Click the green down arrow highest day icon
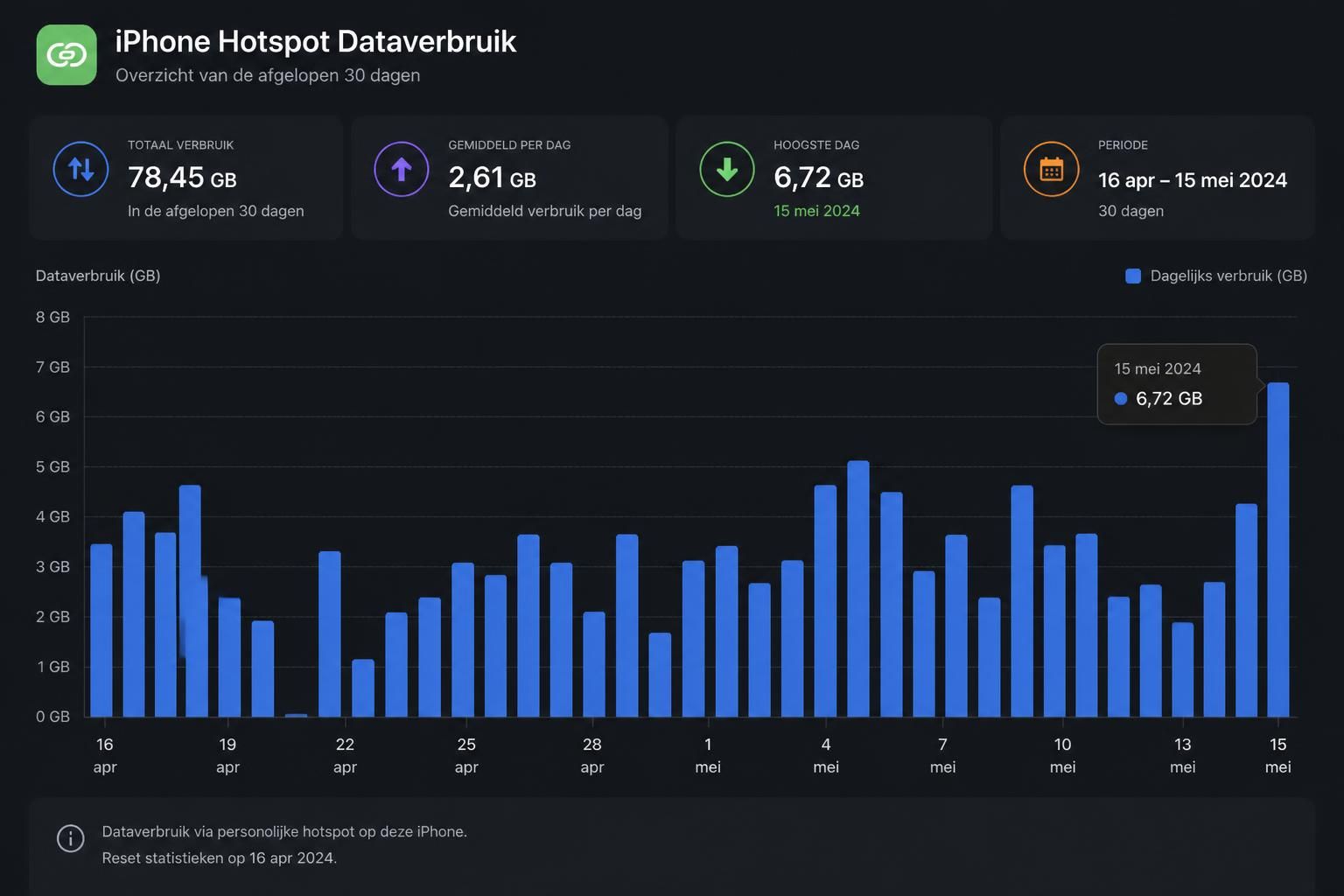This screenshot has width=1344, height=896. pyautogui.click(x=727, y=169)
